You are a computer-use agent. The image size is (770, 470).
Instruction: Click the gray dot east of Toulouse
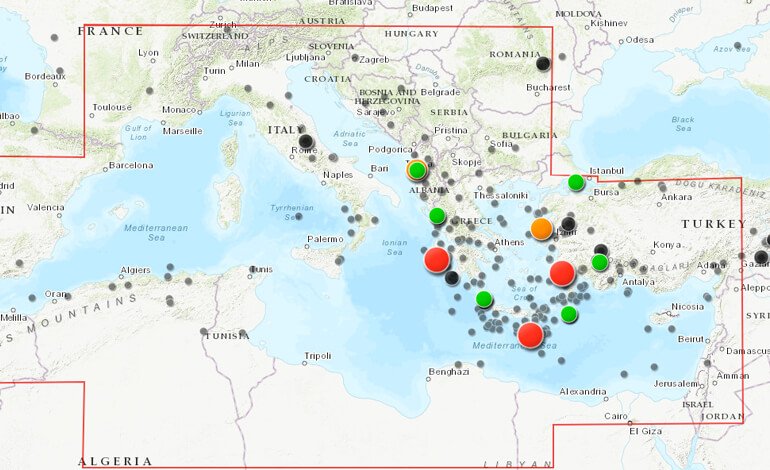(149, 90)
